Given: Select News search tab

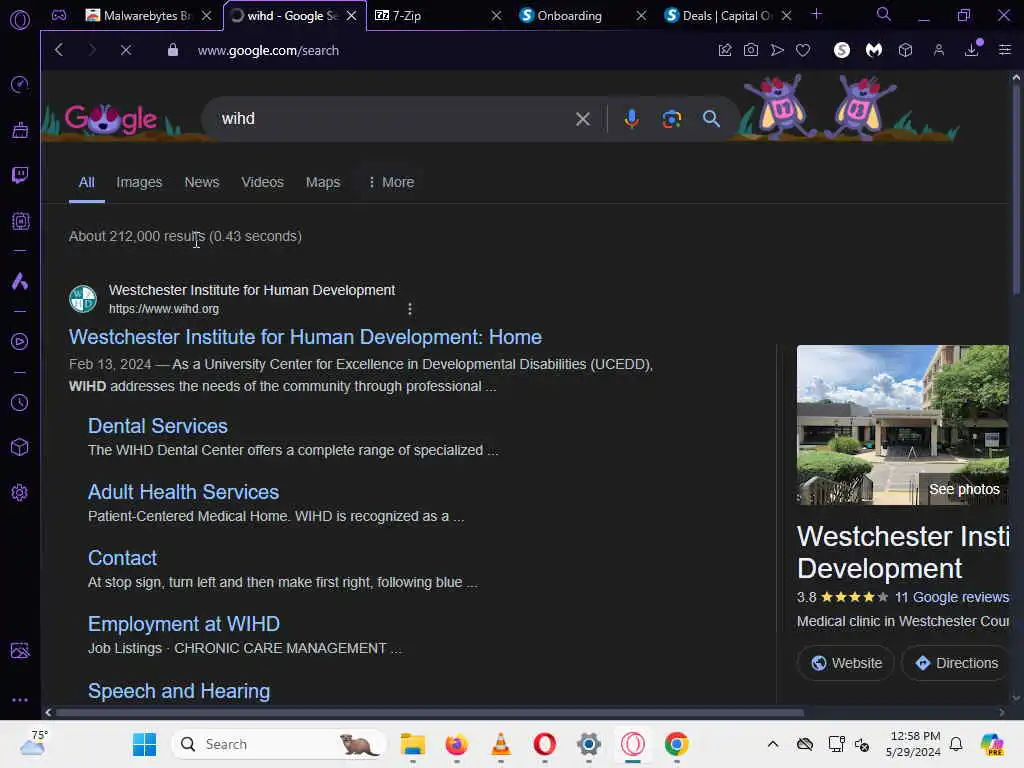Looking at the screenshot, I should point(202,182).
